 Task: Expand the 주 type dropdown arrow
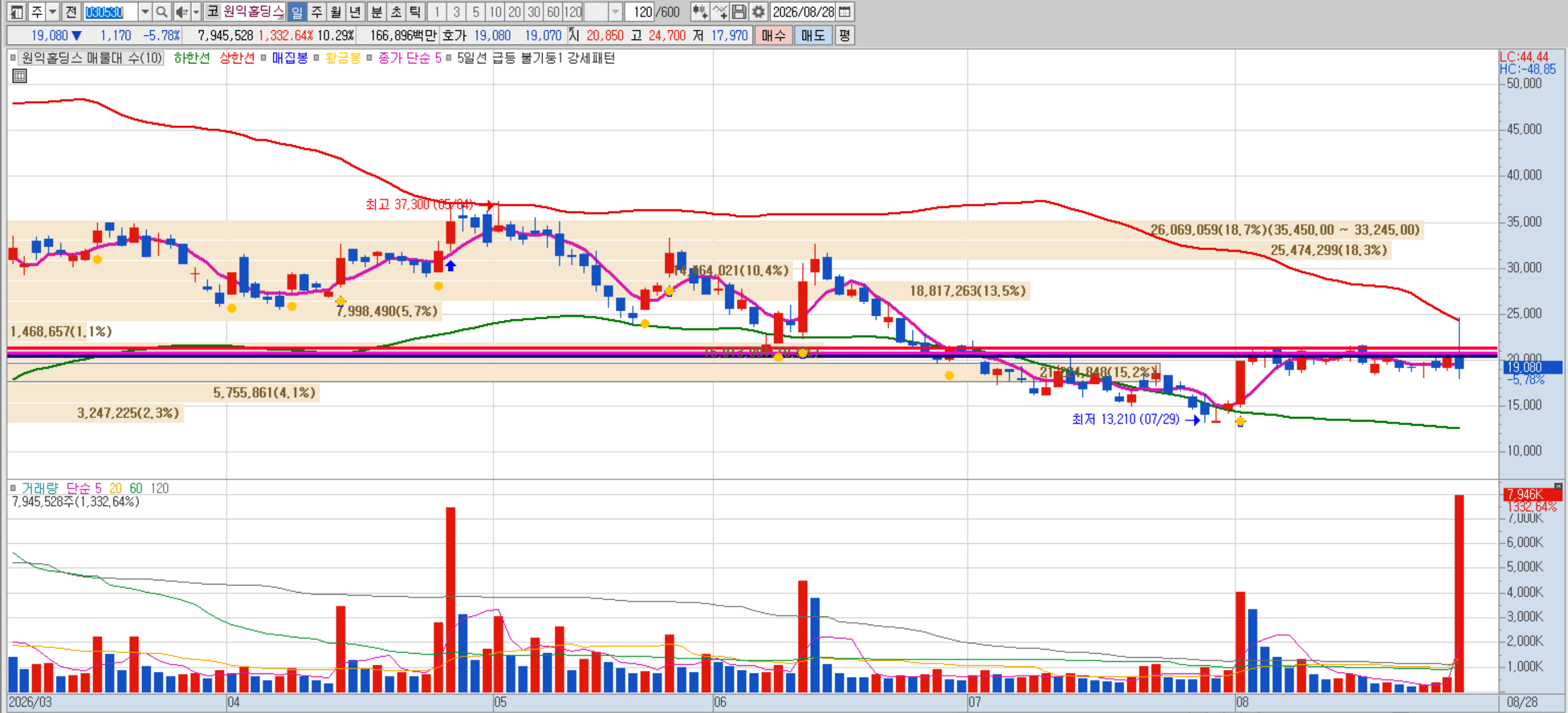(52, 12)
